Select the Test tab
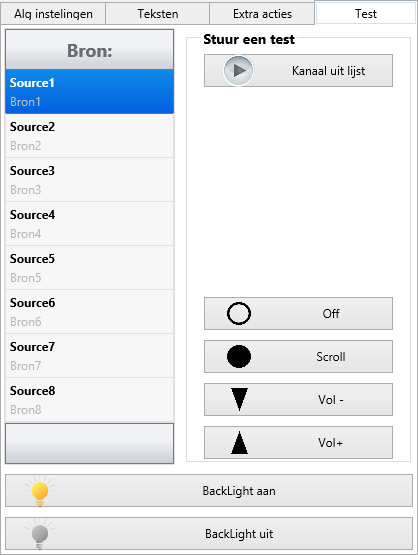Screen dimensions: 418x555 pos(366,13)
